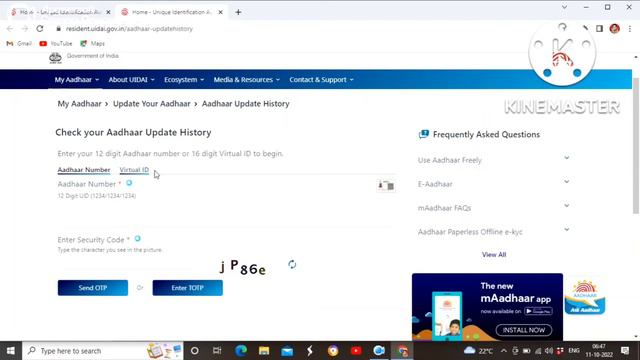Click INSTALL NOW on mAadhaar banner

point(524,330)
